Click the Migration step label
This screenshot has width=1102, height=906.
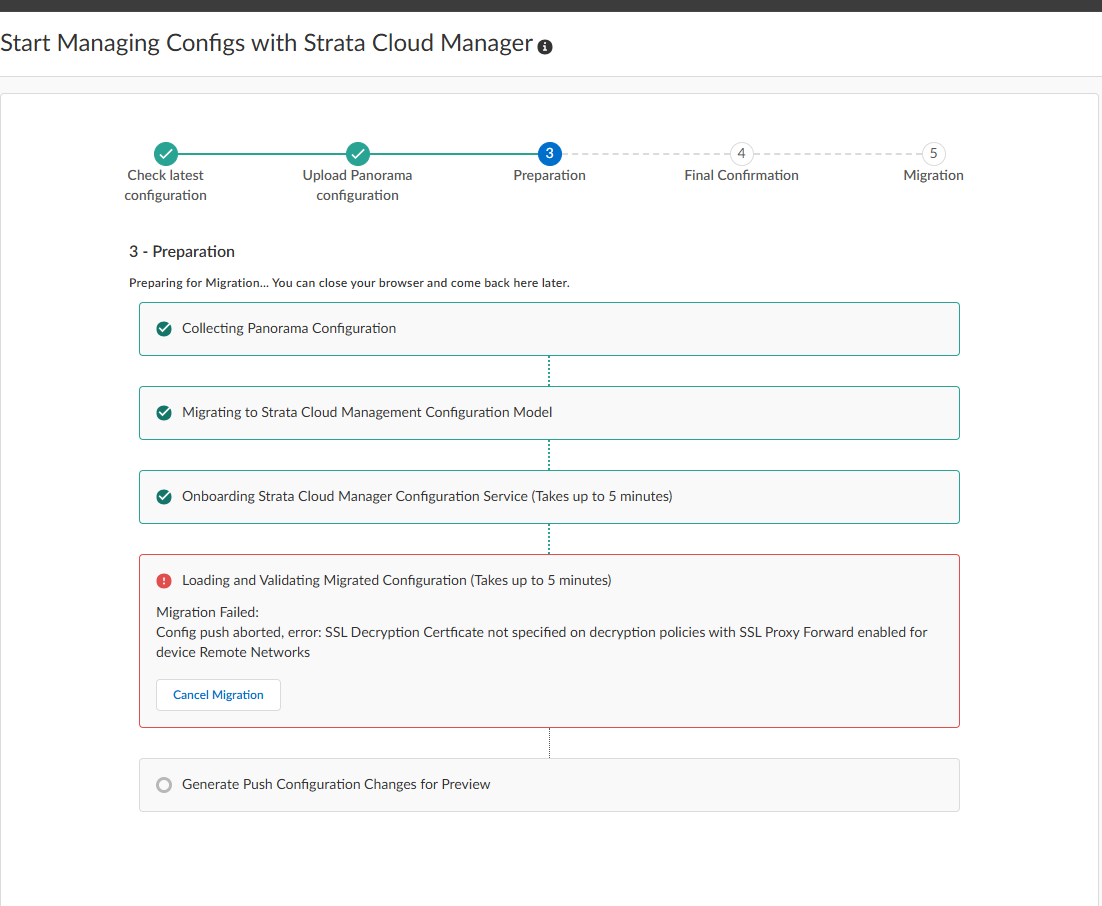[x=933, y=175]
